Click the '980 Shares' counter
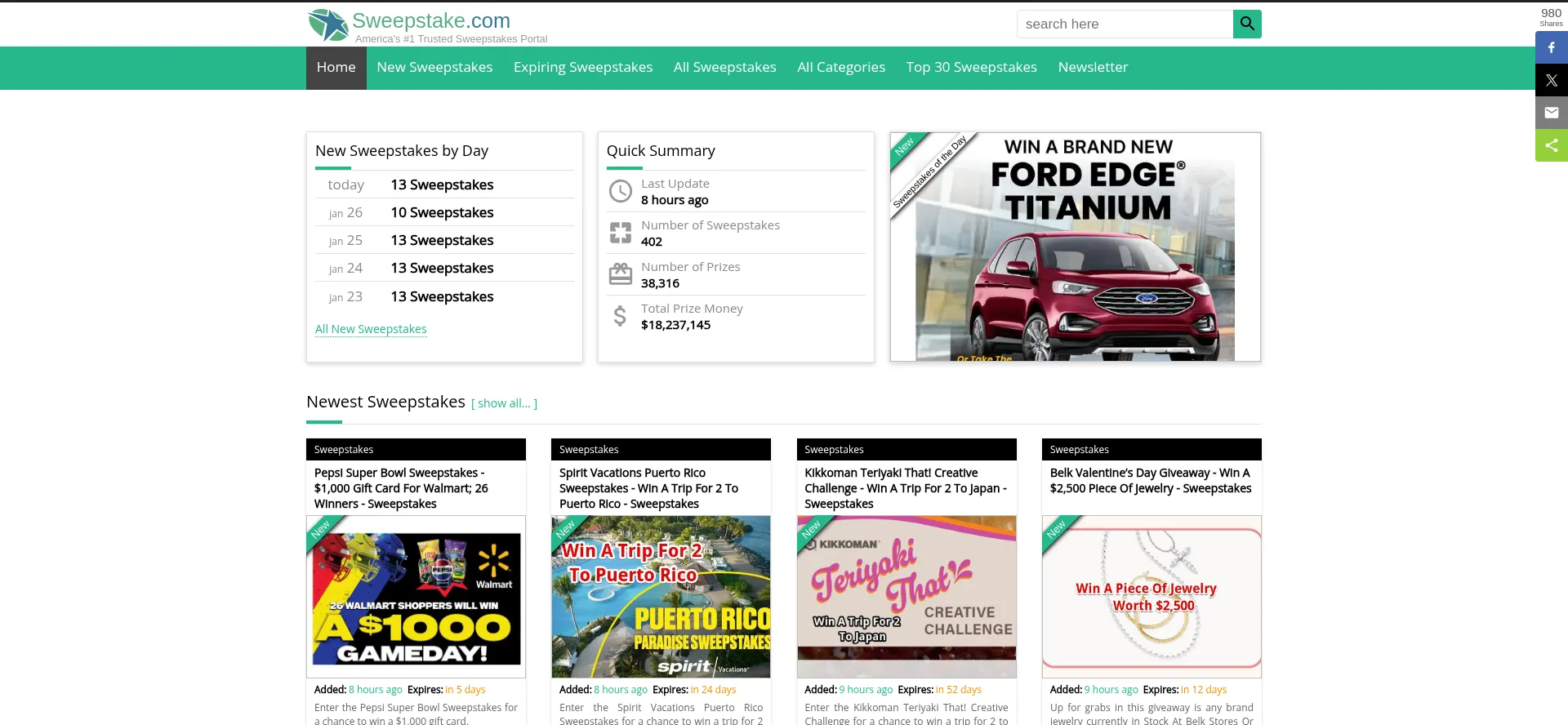Viewport: 1568px width, 725px height. pyautogui.click(x=1551, y=17)
